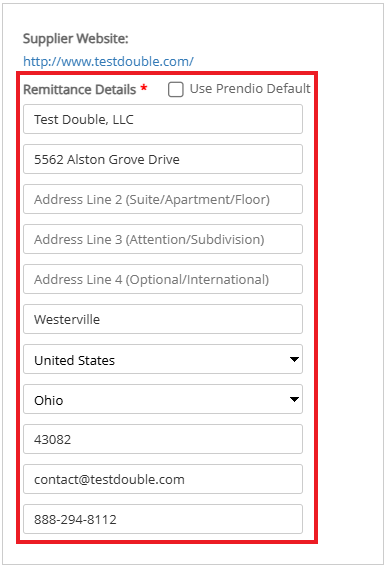This screenshot has height=568, width=388.
Task: Click the Westerville city field
Action: (163, 319)
